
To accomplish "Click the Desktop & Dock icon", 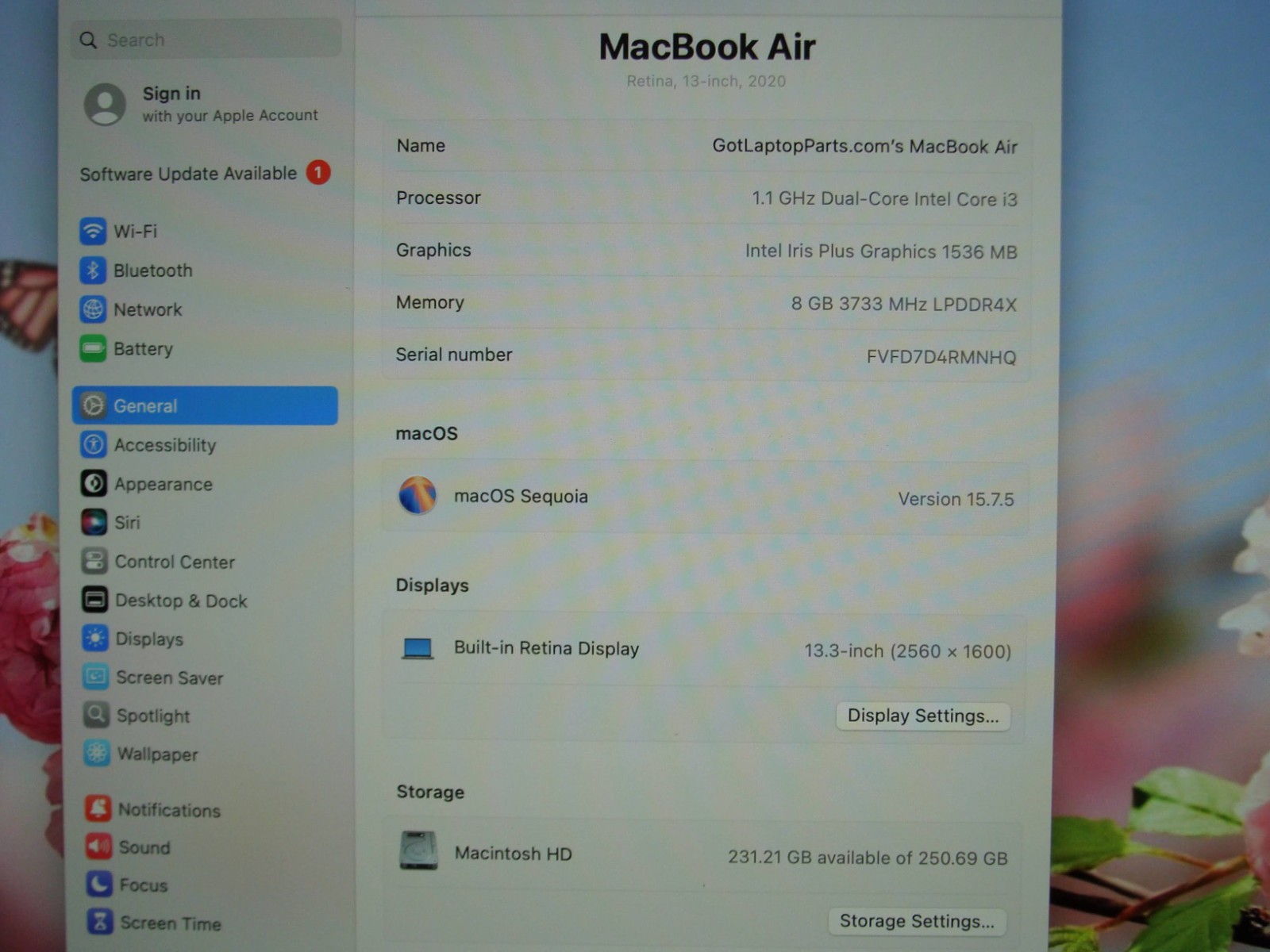I will (x=94, y=600).
